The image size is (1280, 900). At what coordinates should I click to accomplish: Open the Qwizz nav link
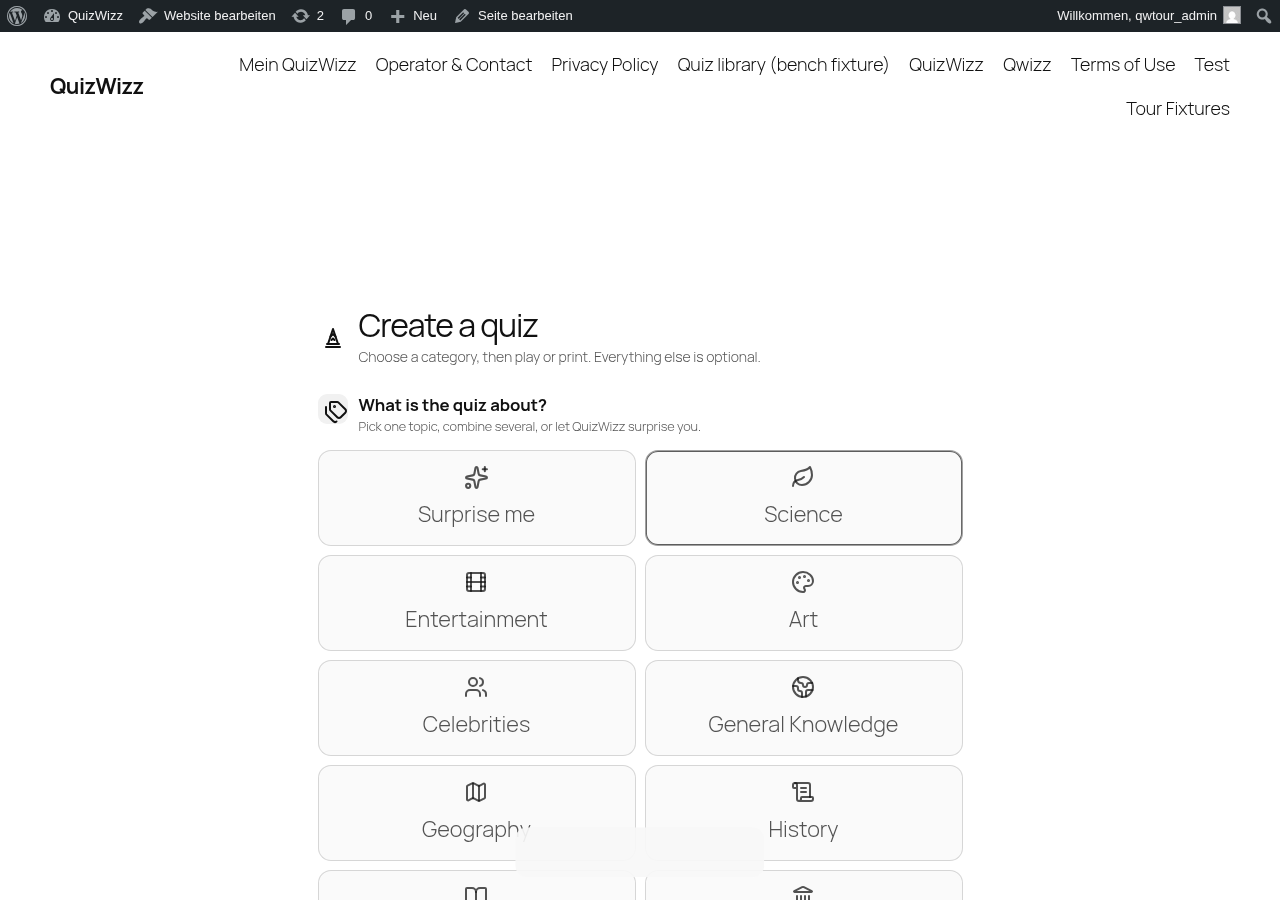[x=1027, y=64]
